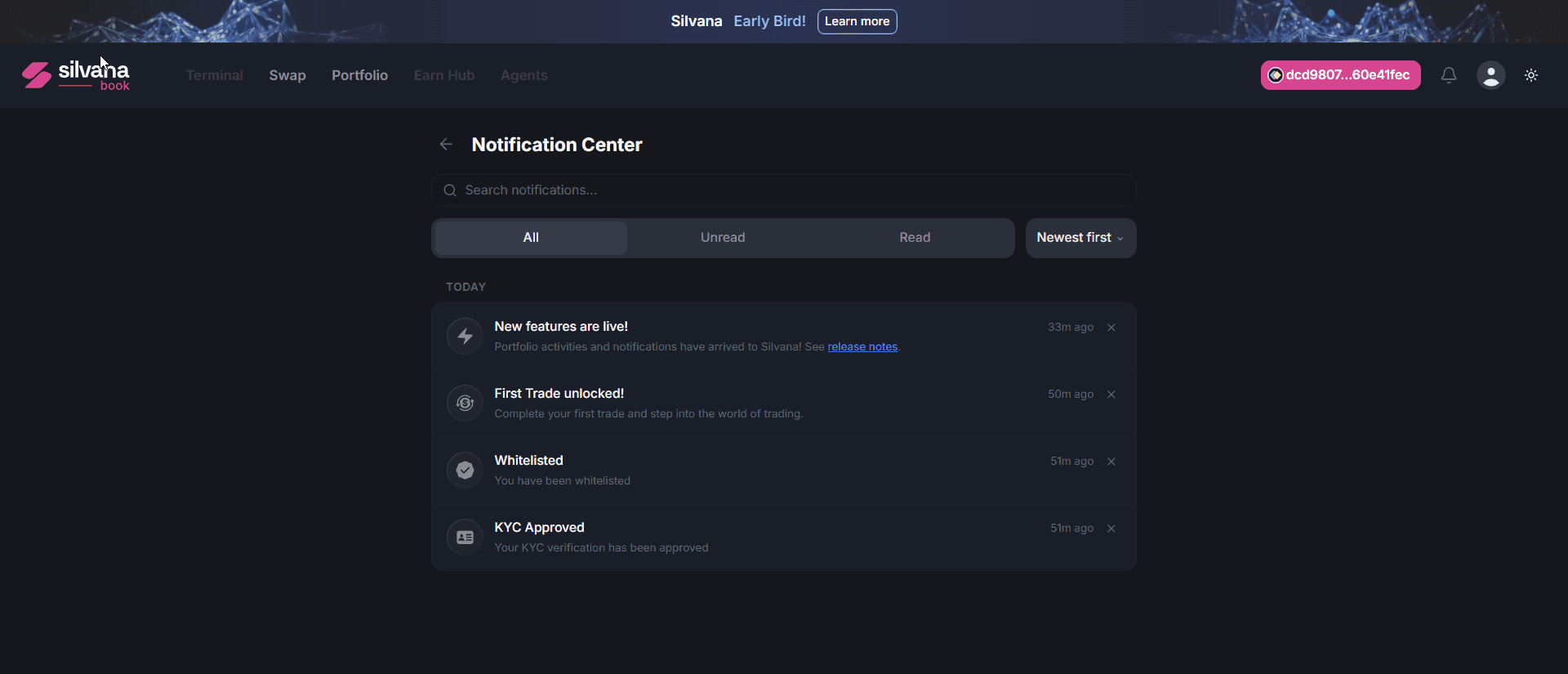1568x674 pixels.
Task: Switch to the Unread tab
Action: [723, 238]
